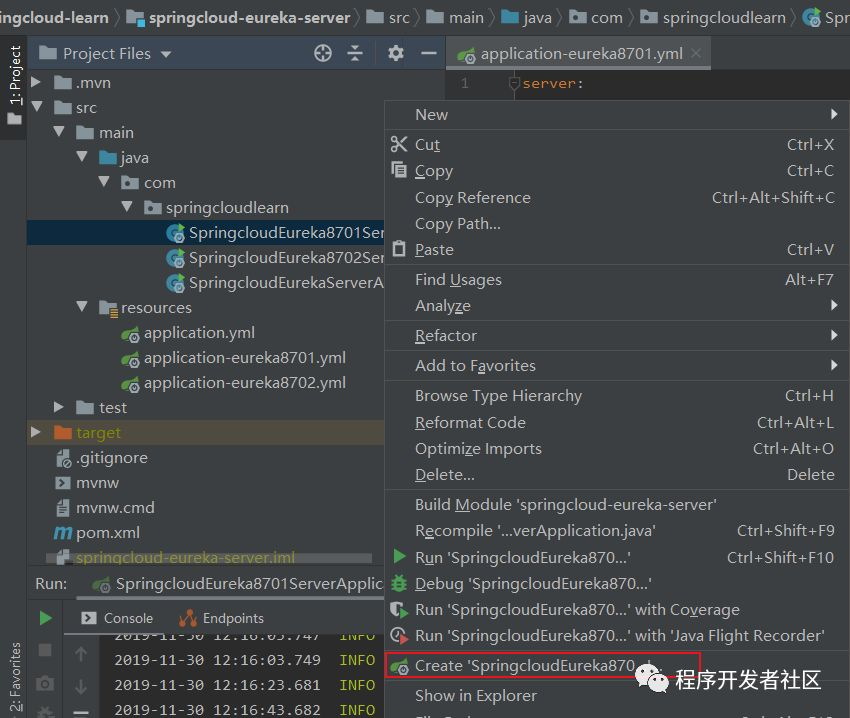This screenshot has height=718, width=850.
Task: Collapse the resources folder arrow
Action: point(82,307)
